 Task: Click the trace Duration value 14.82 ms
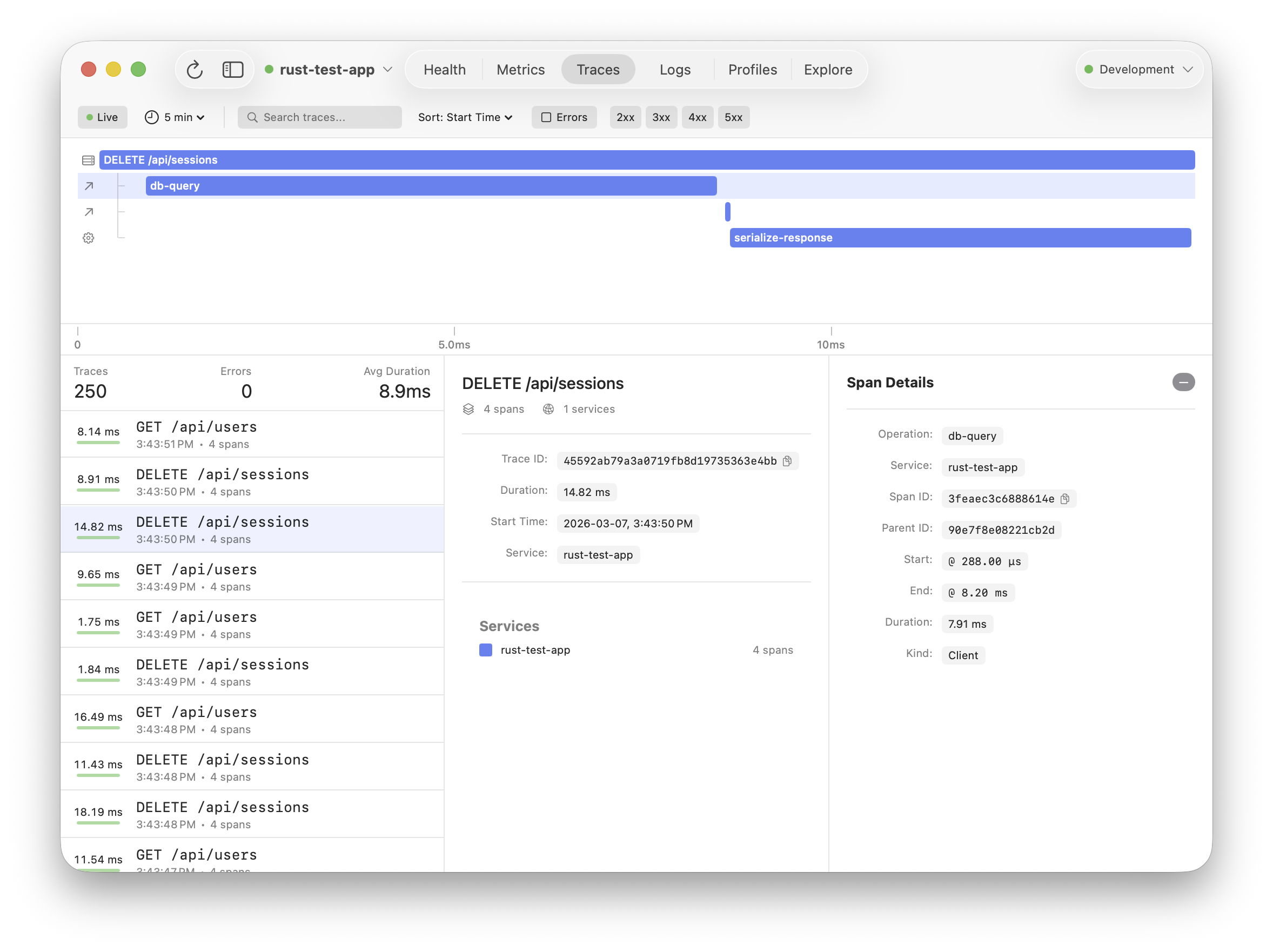pos(586,492)
